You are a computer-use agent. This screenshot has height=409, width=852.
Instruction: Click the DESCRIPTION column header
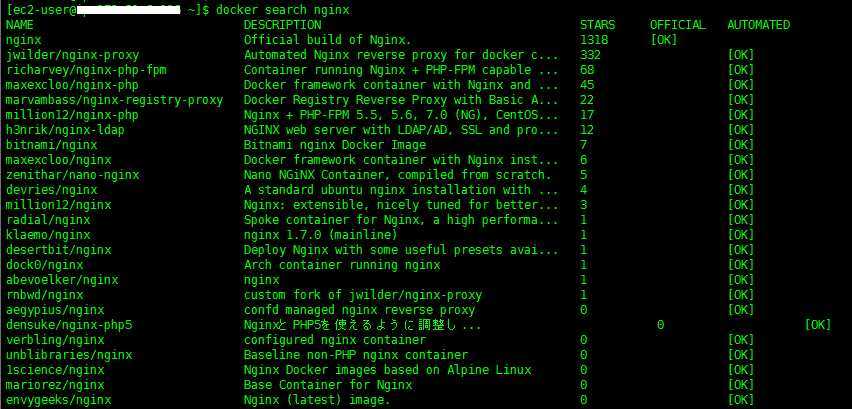283,25
